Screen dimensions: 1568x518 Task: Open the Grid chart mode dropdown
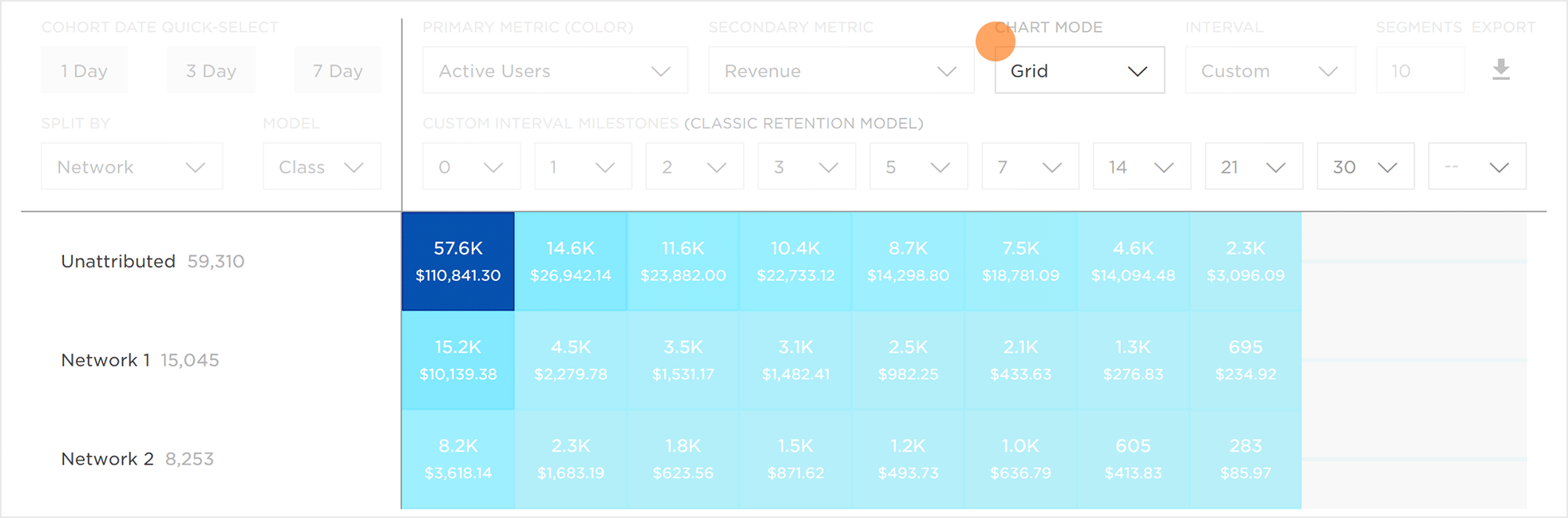click(x=1079, y=70)
